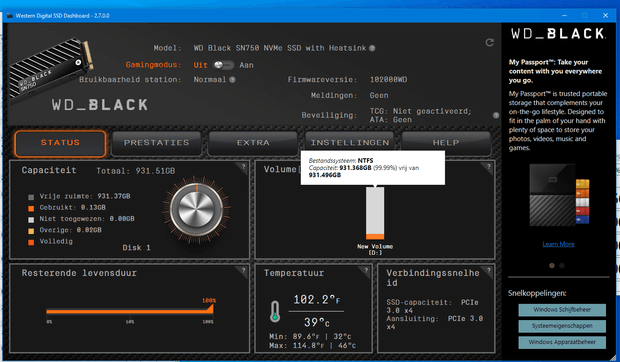Image resolution: width=620 pixels, height=362 pixels.
Task: Open the EXTRA tab
Action: pyautogui.click(x=253, y=143)
